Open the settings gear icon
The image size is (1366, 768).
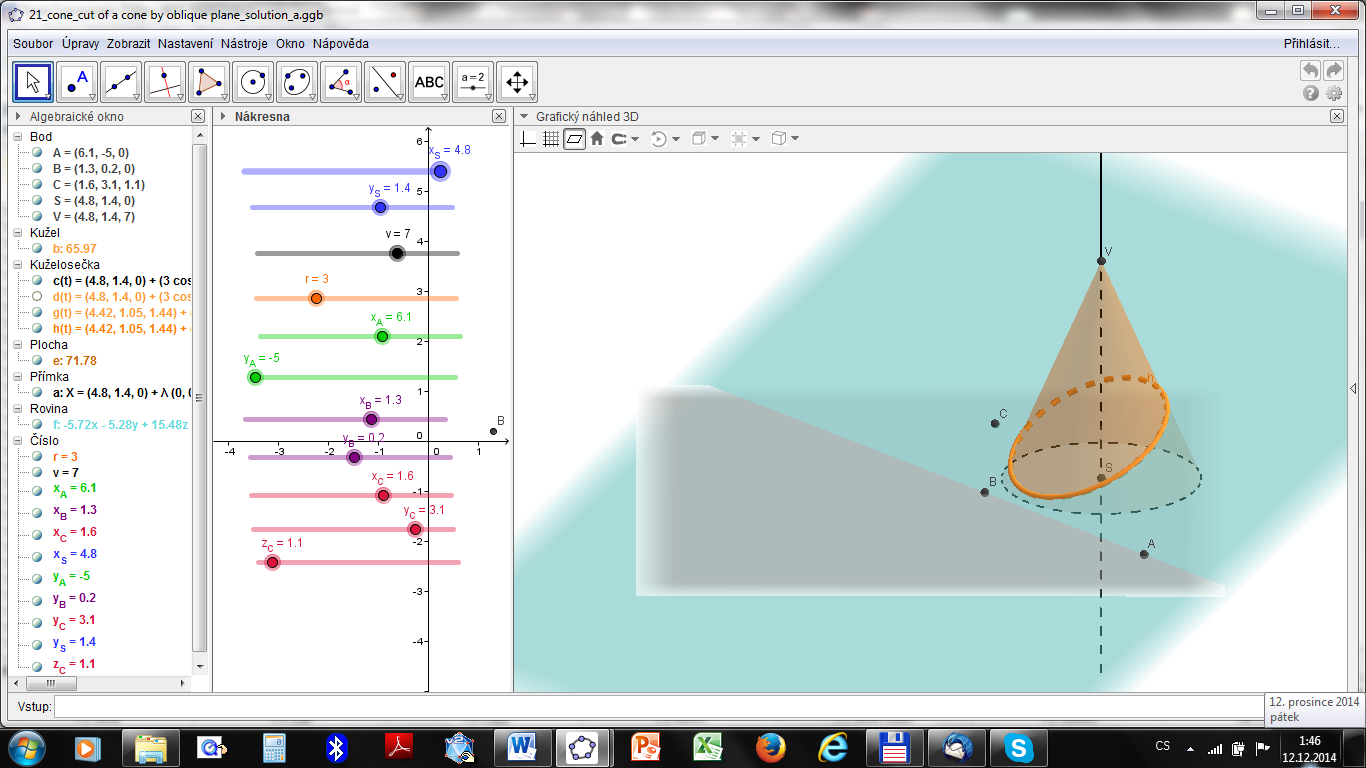[x=1334, y=93]
